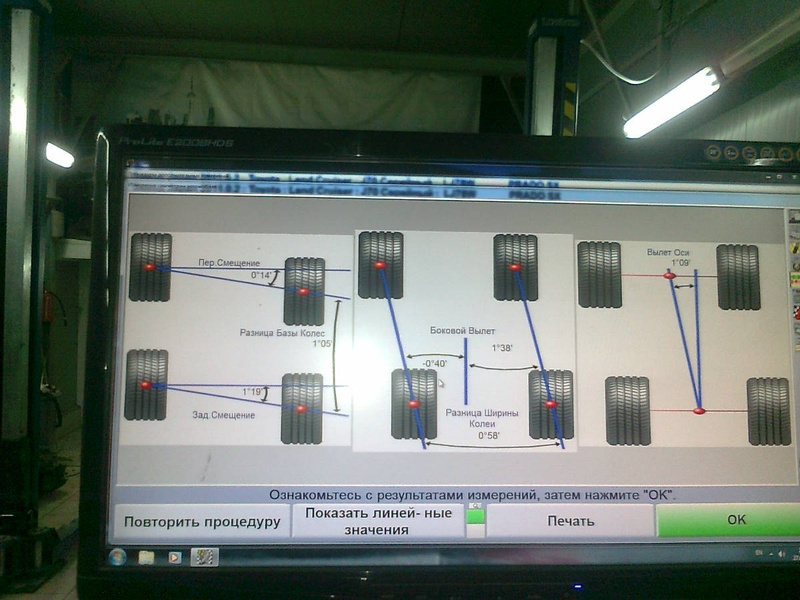This screenshot has height=600, width=800.
Task: Click the "Зад.Смещение" label
Action: (x=223, y=415)
